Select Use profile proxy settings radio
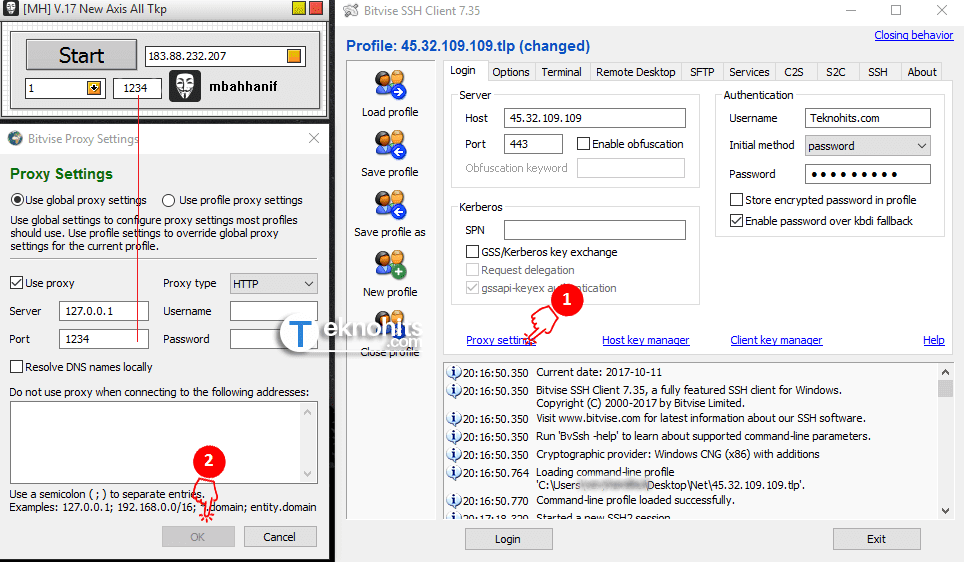This screenshot has width=964, height=562. [x=168, y=200]
